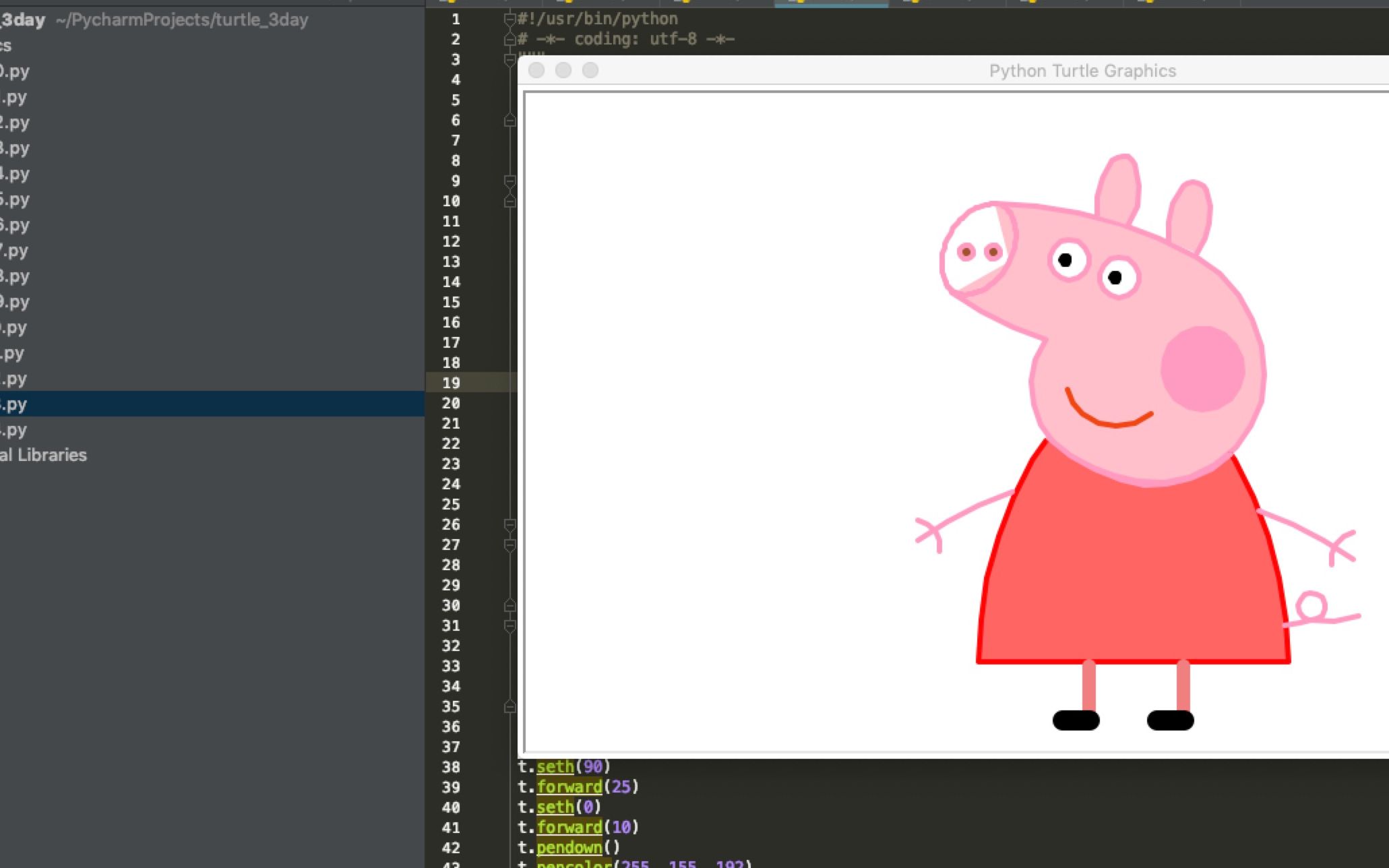The image size is (1389, 868).
Task: Click the fold marker at line 31
Action: [510, 625]
